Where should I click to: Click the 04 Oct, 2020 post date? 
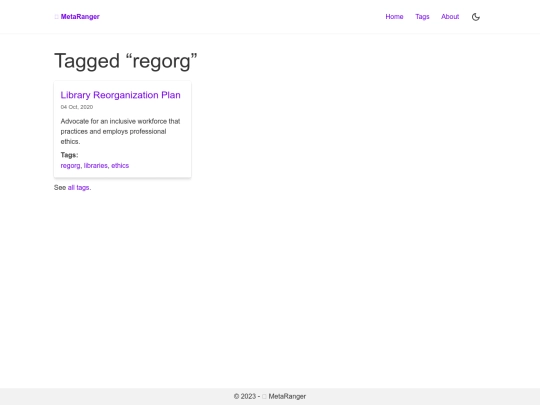pos(77,107)
